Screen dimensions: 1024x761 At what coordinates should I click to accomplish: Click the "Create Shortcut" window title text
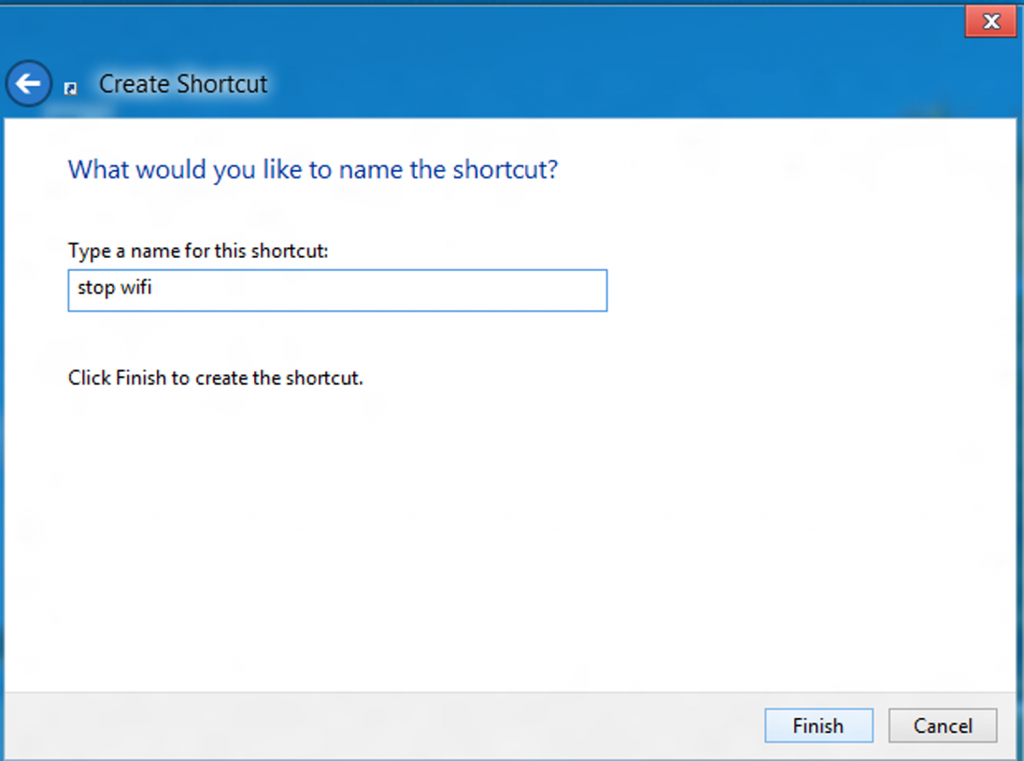(183, 84)
